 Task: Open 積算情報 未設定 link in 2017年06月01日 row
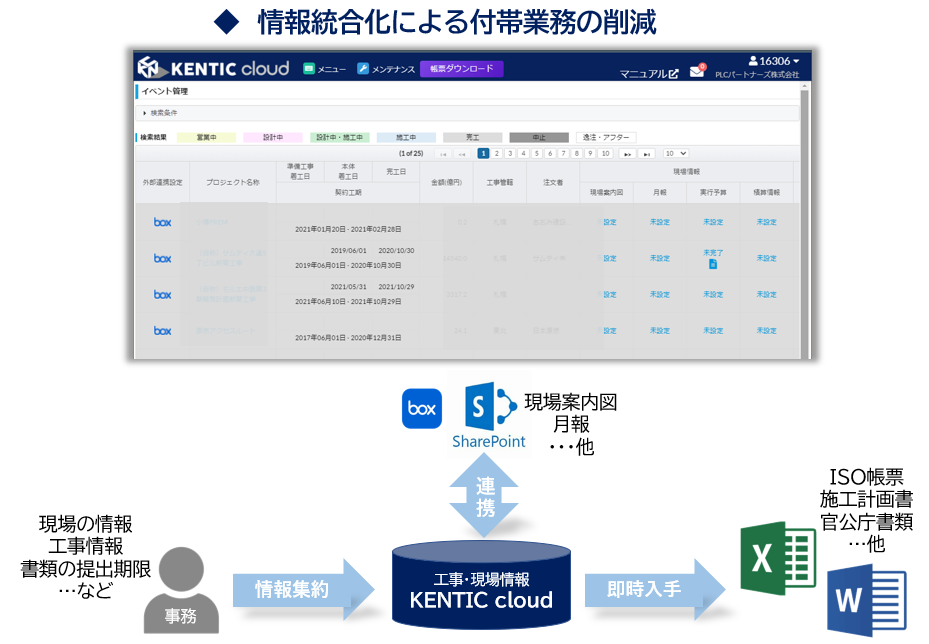[766, 331]
